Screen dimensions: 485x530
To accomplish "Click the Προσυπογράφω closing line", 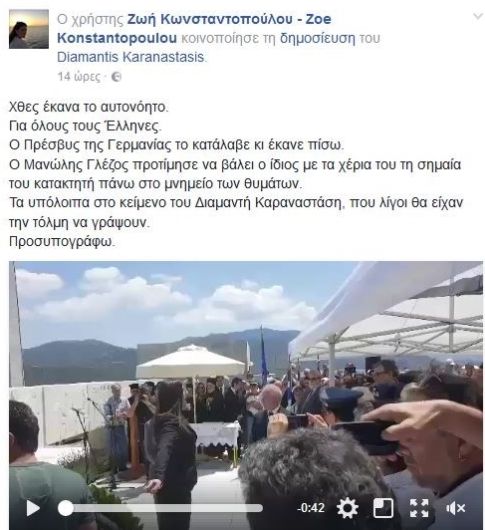I will pos(62,242).
